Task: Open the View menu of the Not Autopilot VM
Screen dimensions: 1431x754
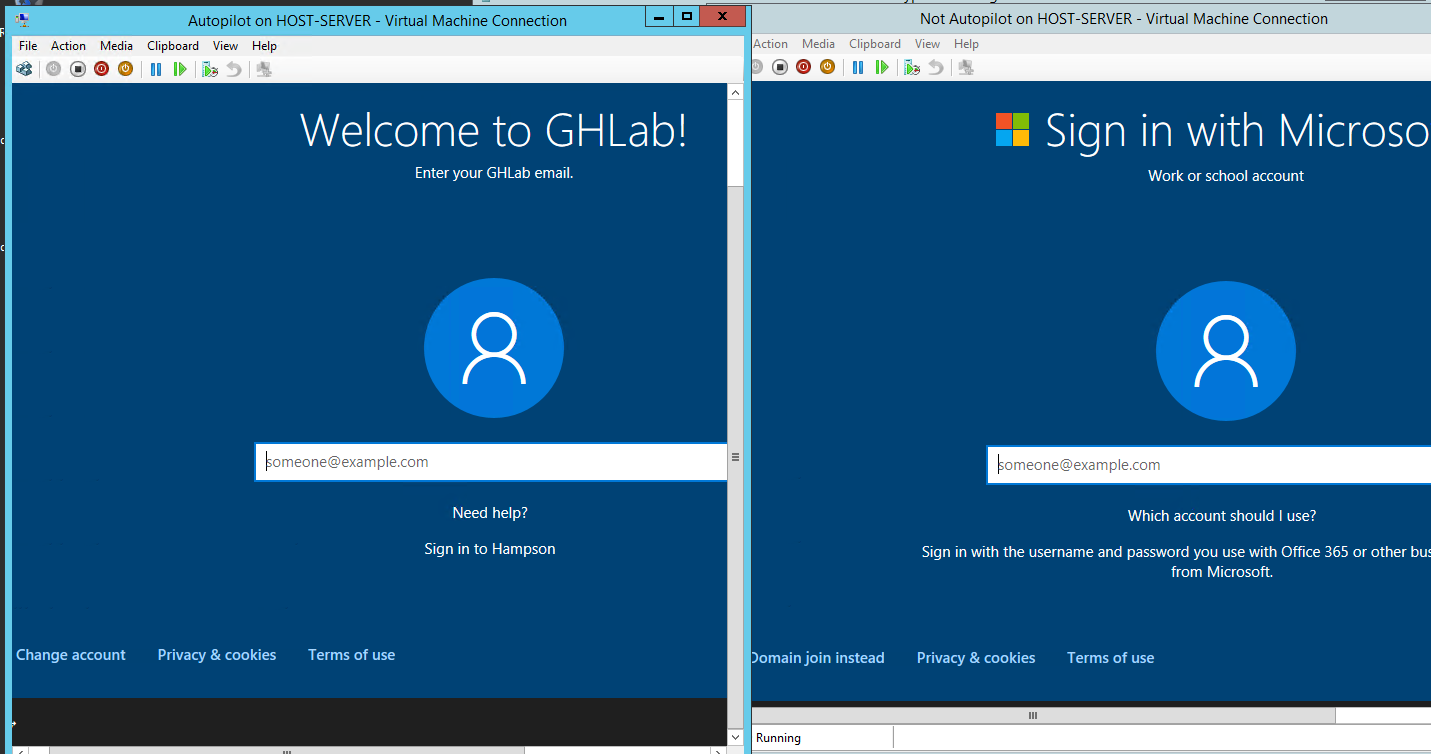Action: tap(927, 43)
